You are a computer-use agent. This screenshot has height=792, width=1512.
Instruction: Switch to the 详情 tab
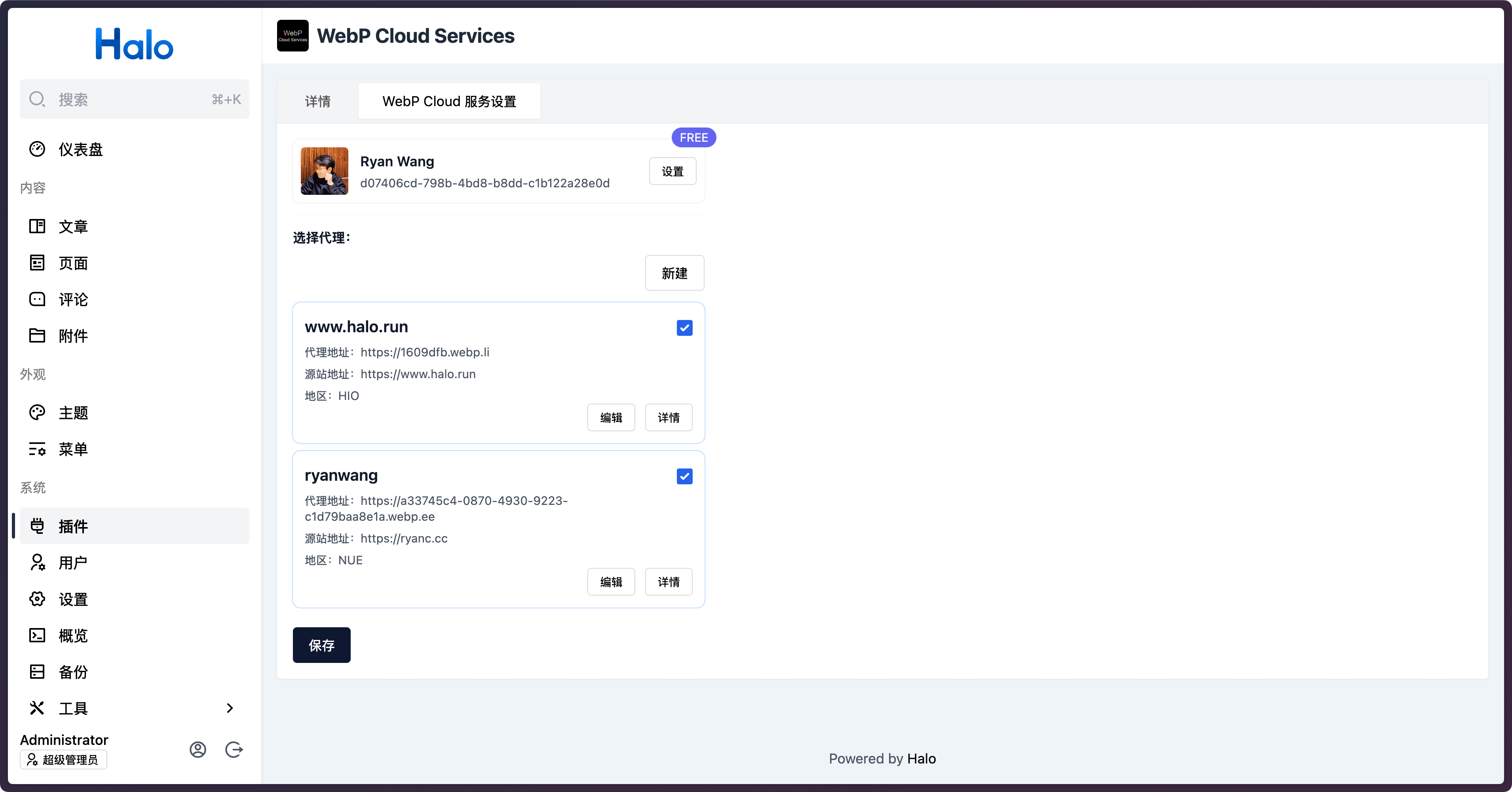(x=317, y=101)
